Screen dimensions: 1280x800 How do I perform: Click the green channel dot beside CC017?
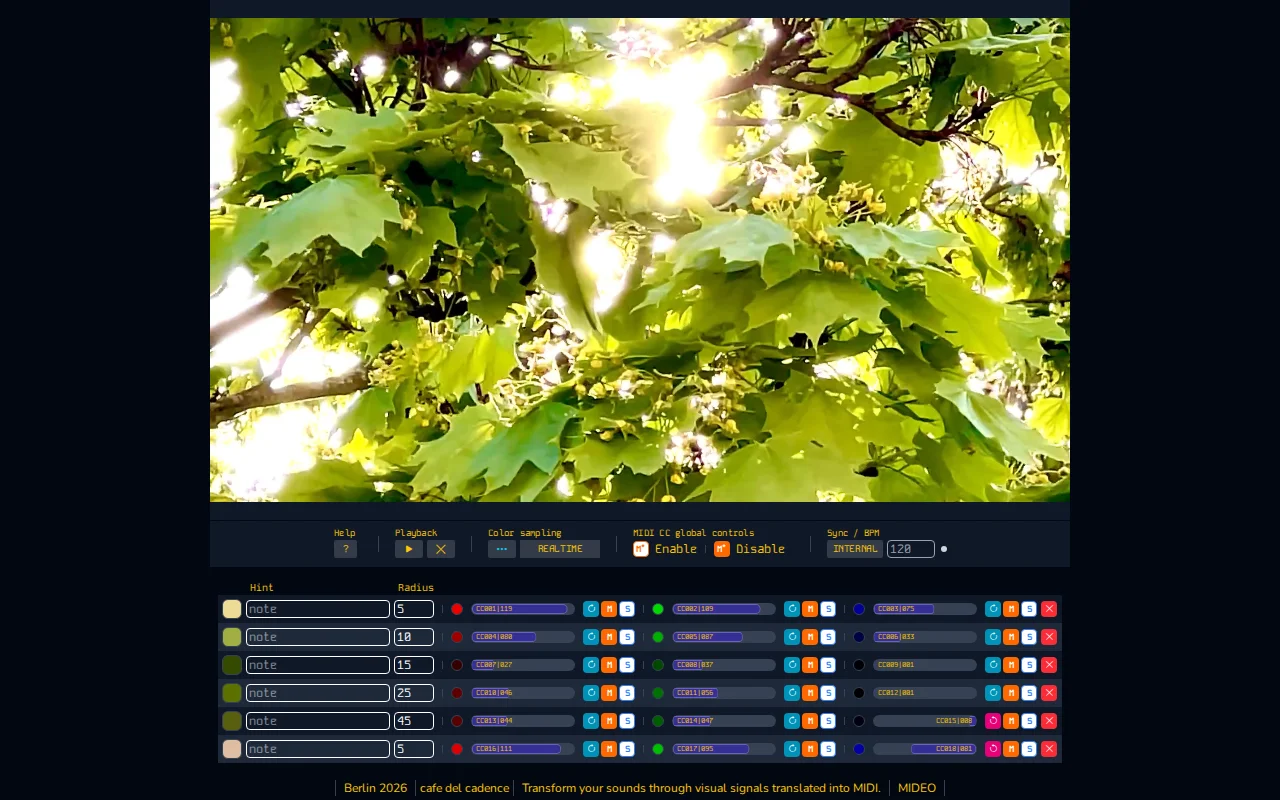tap(658, 749)
